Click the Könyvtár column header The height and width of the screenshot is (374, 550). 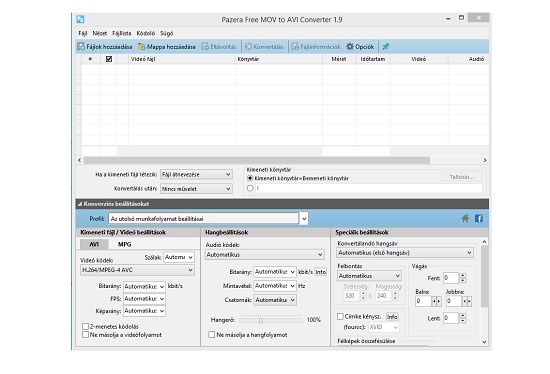(x=279, y=59)
